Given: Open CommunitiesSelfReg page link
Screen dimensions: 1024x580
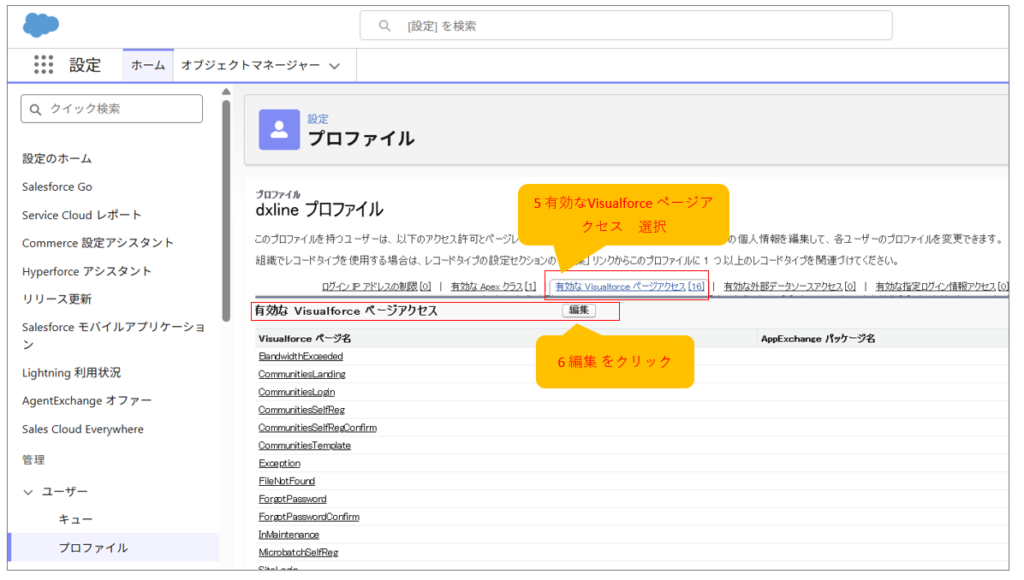Looking at the screenshot, I should coord(301,410).
